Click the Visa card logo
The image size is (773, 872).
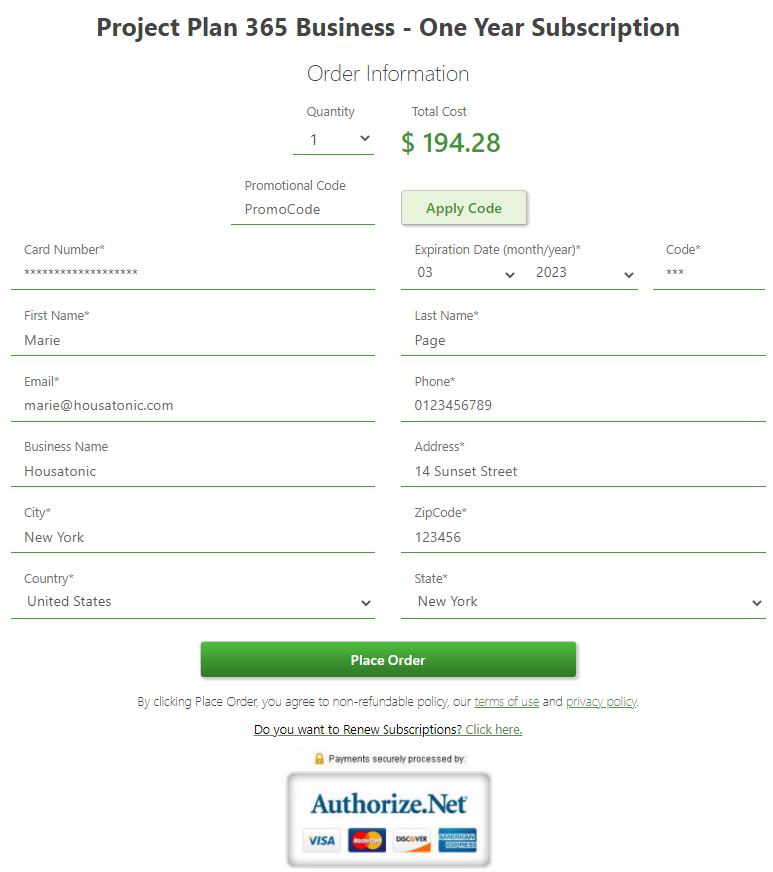click(321, 840)
